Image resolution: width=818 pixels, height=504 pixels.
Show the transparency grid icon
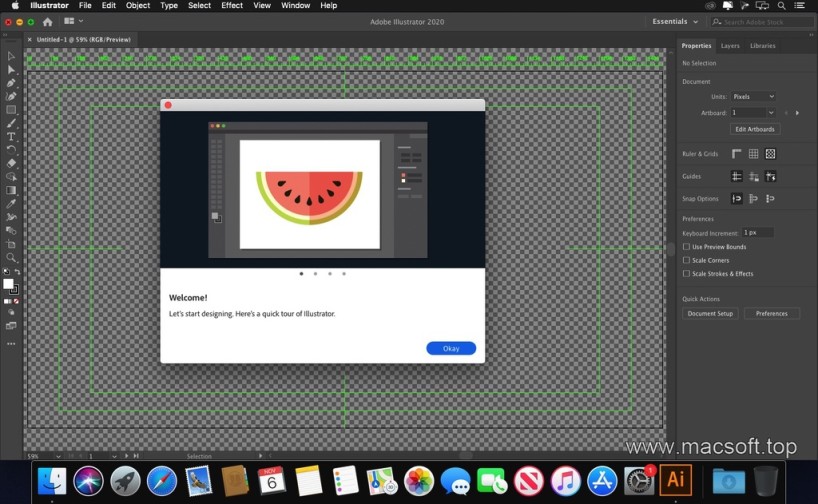click(770, 154)
